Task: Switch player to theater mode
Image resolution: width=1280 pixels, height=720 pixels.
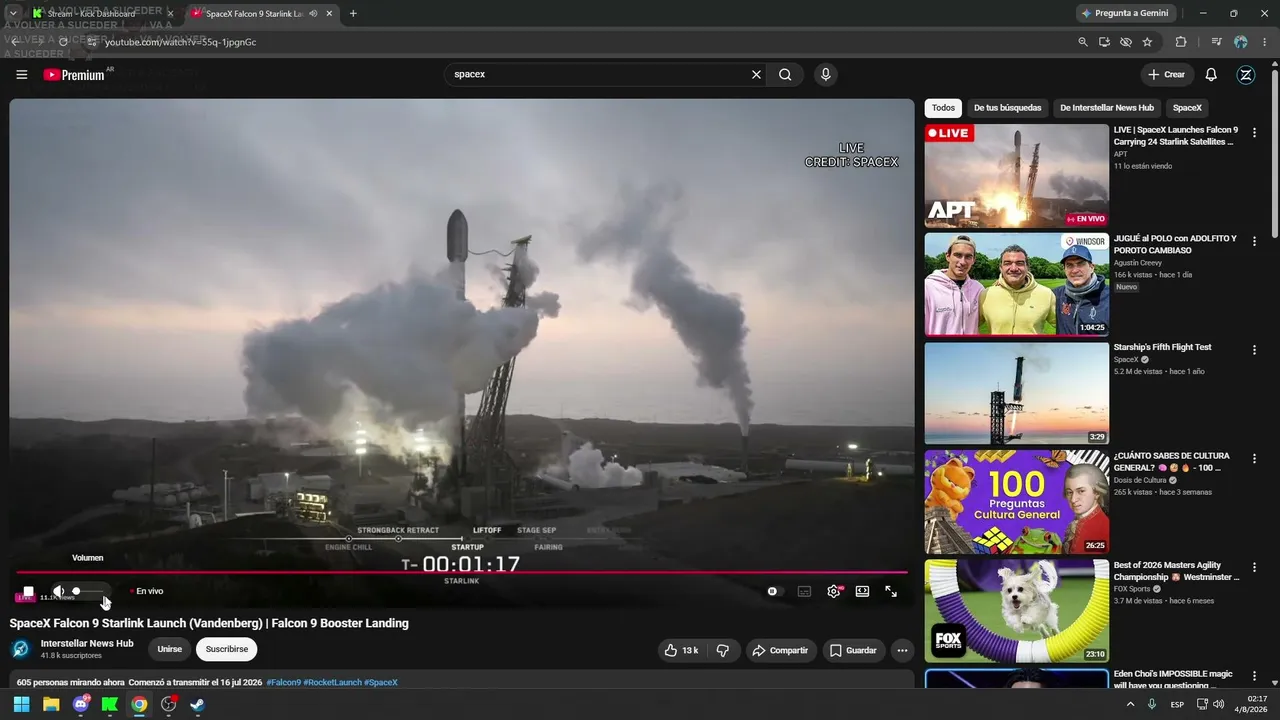Action: click(x=862, y=591)
